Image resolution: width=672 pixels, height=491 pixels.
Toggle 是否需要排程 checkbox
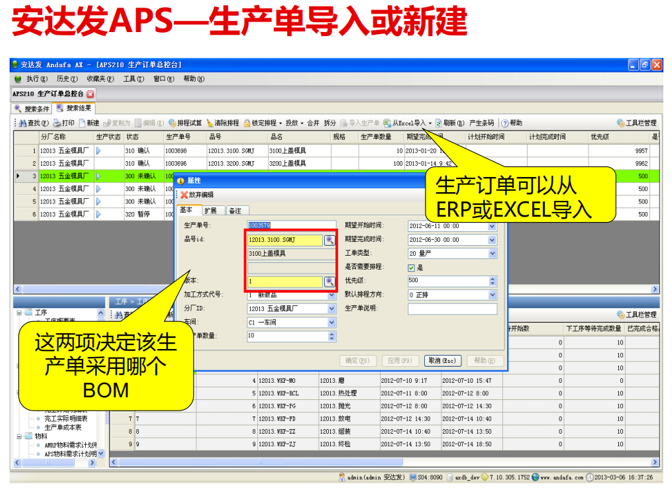(411, 268)
